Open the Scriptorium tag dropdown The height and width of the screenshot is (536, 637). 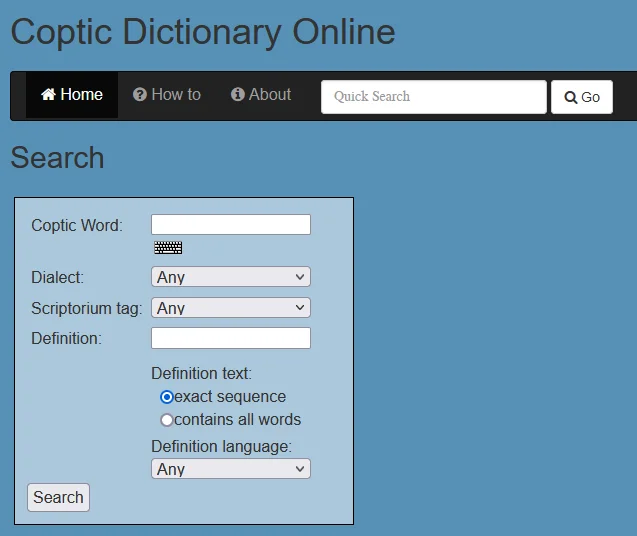(x=230, y=308)
